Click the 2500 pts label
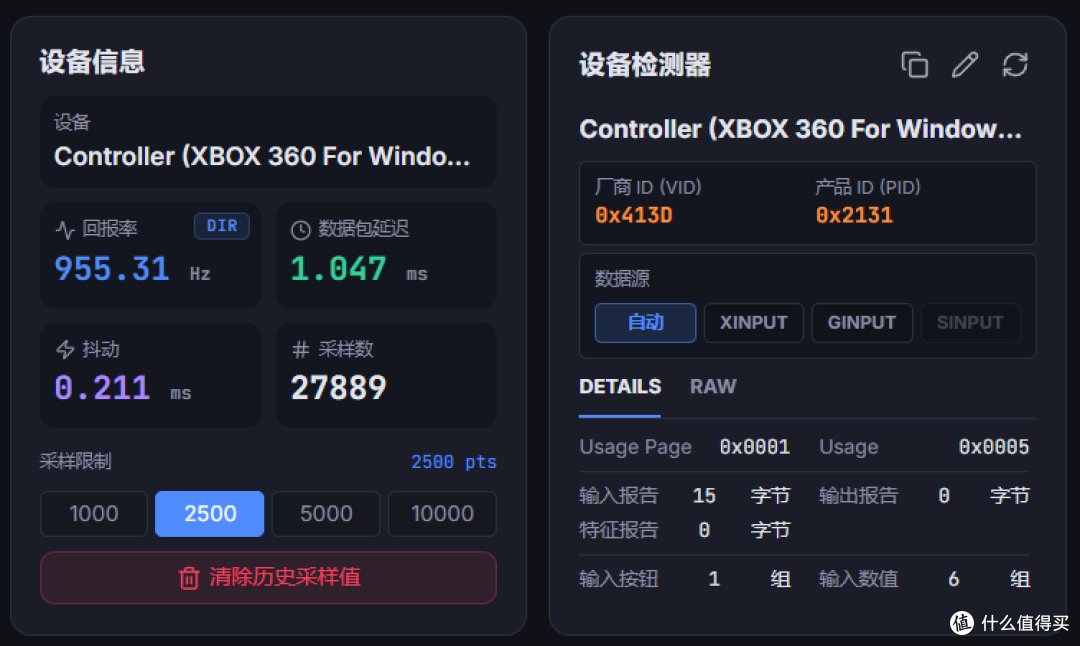 point(453,461)
